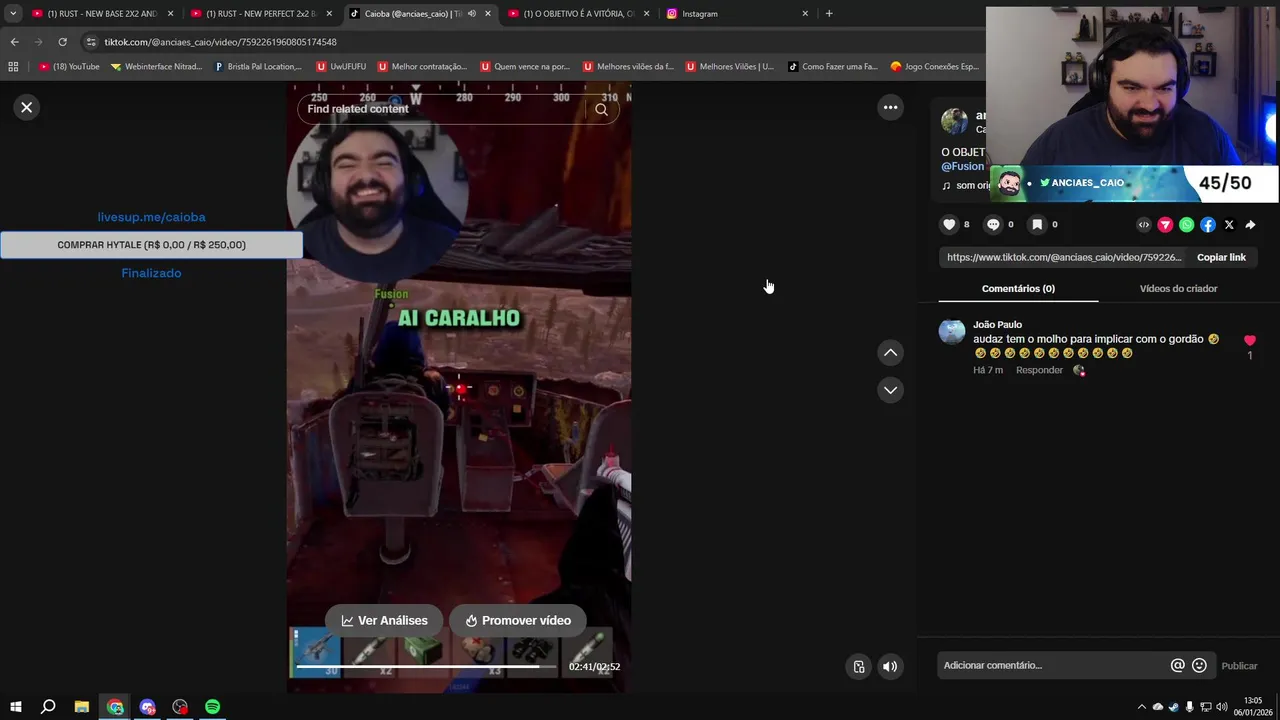
Task: Open the (18) YouTube bookmark
Action: pos(69,67)
